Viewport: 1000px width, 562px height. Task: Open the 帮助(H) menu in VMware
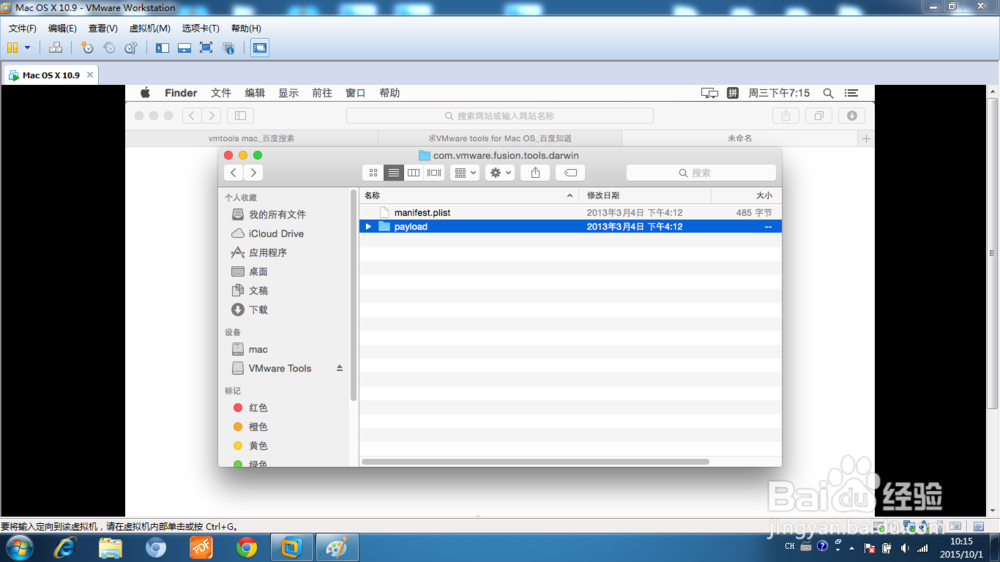pyautogui.click(x=246, y=28)
